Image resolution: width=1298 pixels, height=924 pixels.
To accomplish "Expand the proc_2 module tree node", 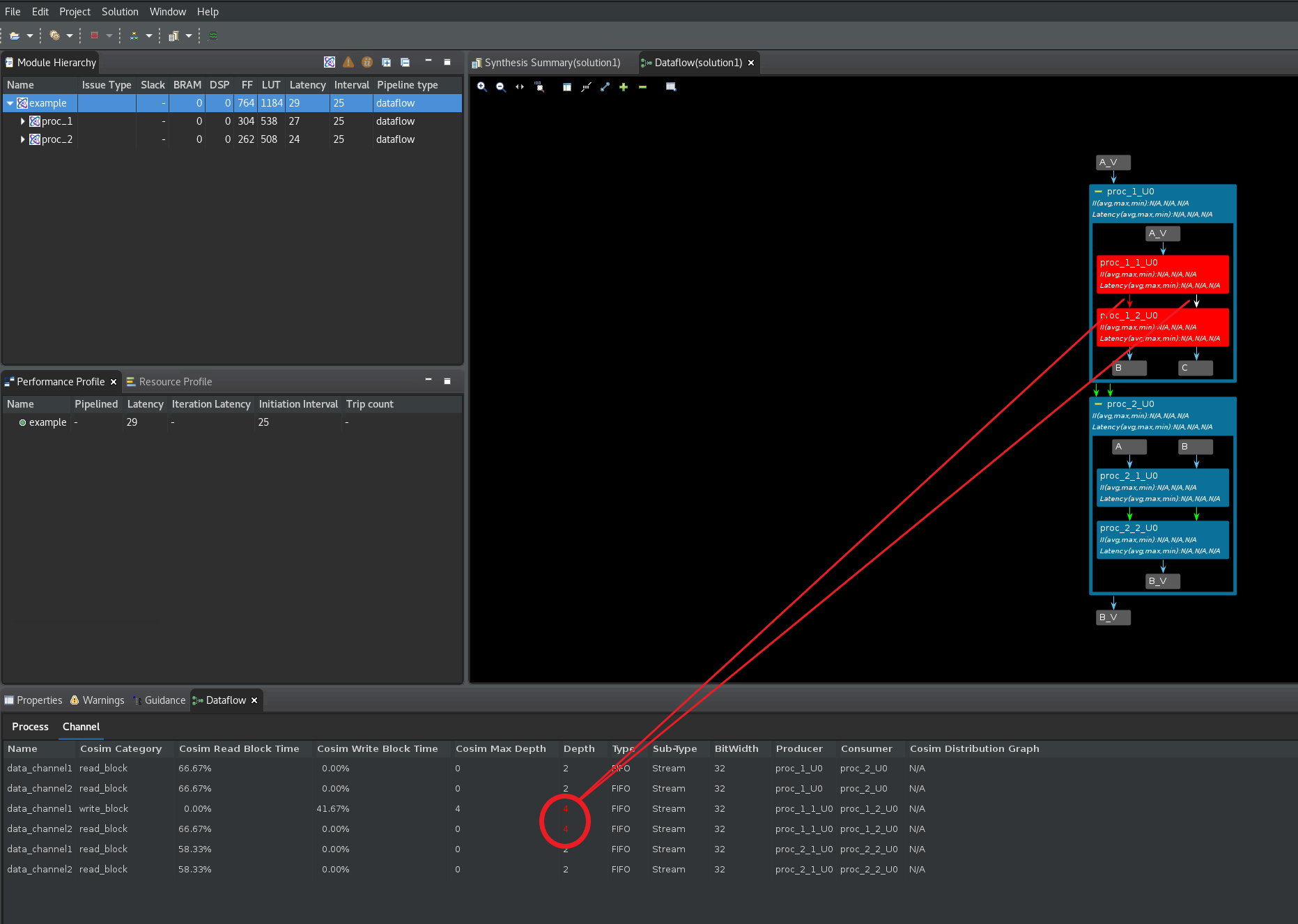I will point(22,139).
